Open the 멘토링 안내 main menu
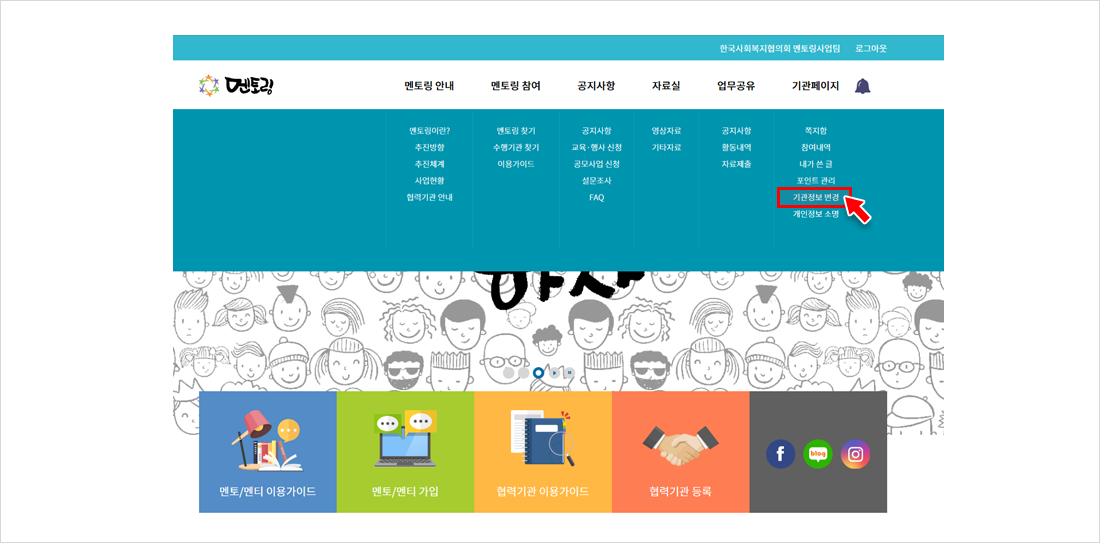Image resolution: width=1100 pixels, height=543 pixels. coord(429,86)
